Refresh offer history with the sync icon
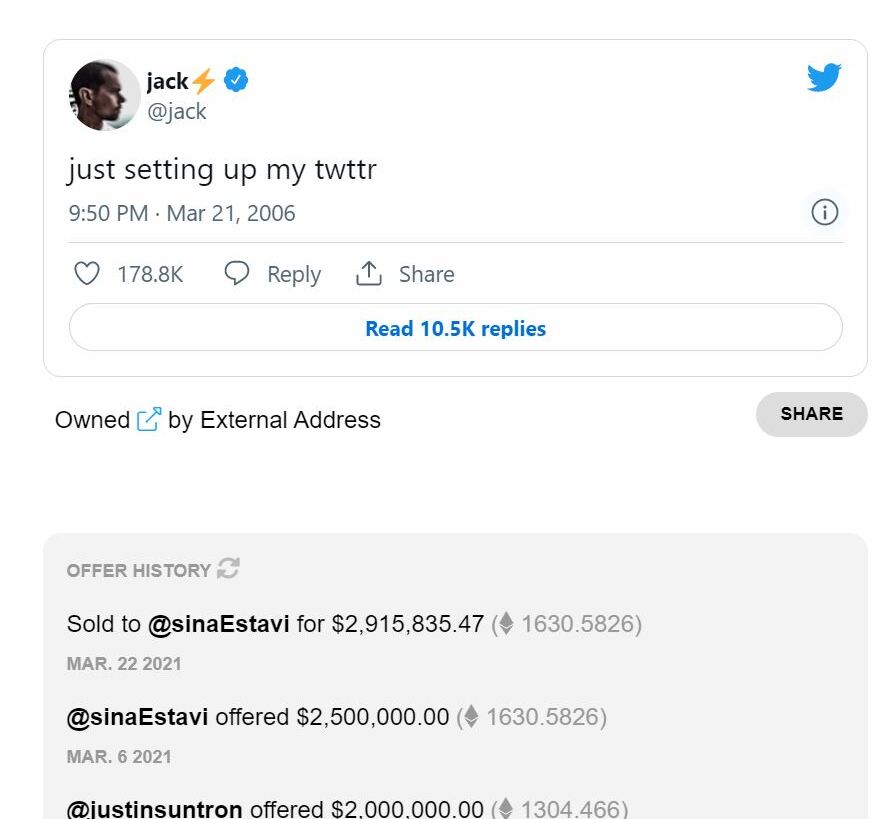Image resolution: width=893 pixels, height=819 pixels. pos(228,569)
